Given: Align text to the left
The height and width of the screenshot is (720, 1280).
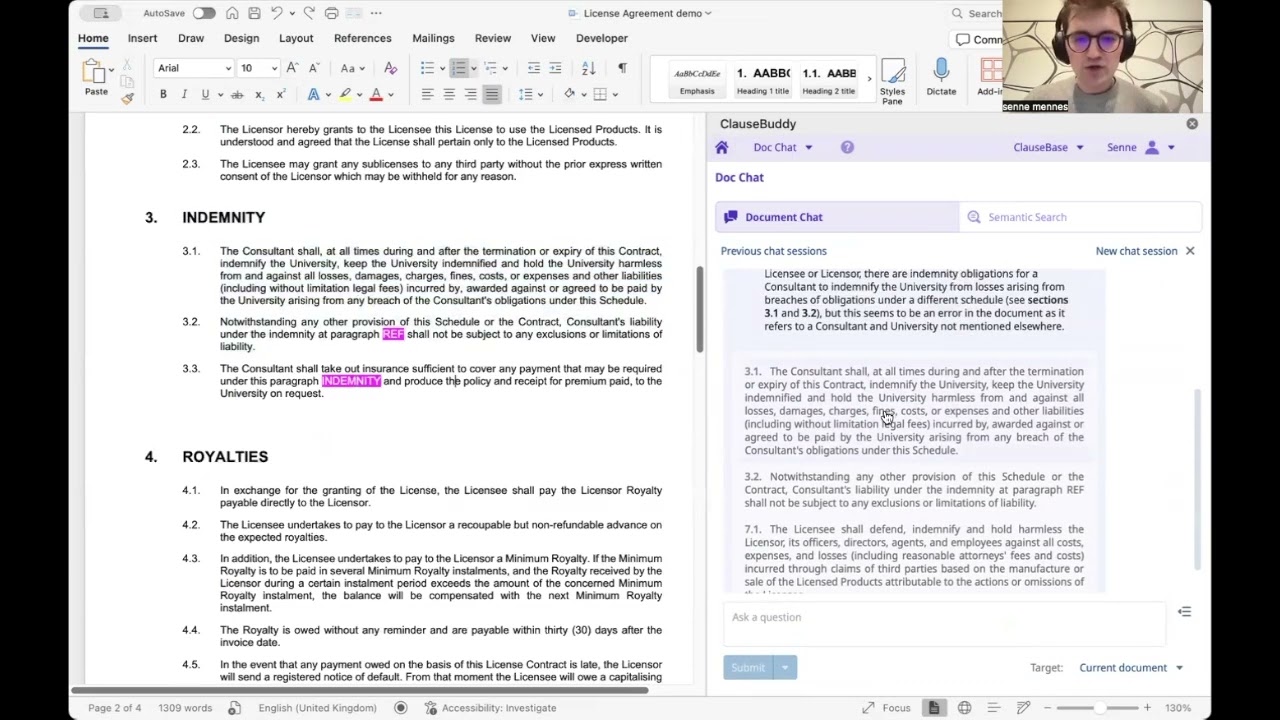Looking at the screenshot, I should tap(427, 94).
